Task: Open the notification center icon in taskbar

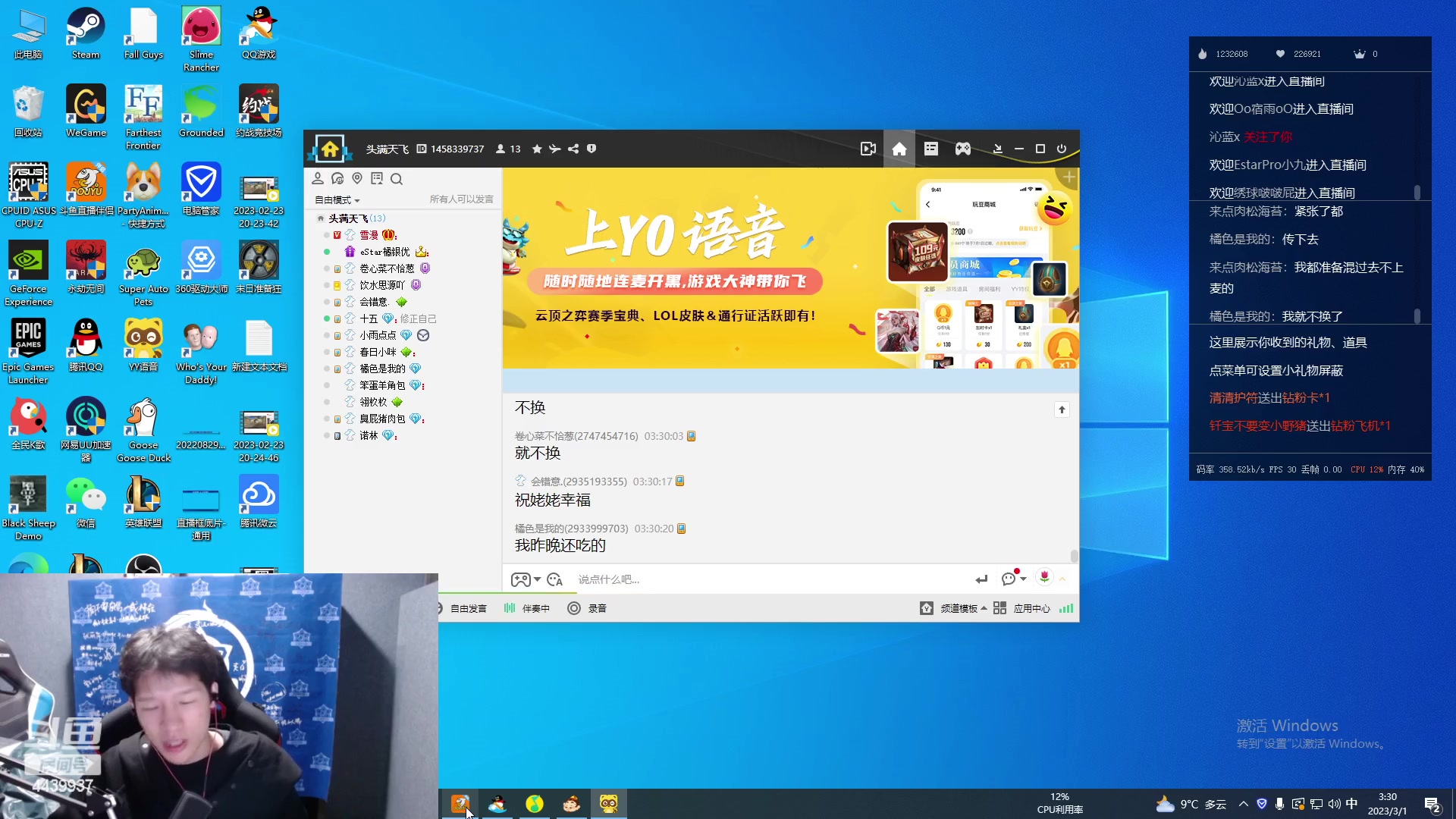Action: pyautogui.click(x=1432, y=805)
